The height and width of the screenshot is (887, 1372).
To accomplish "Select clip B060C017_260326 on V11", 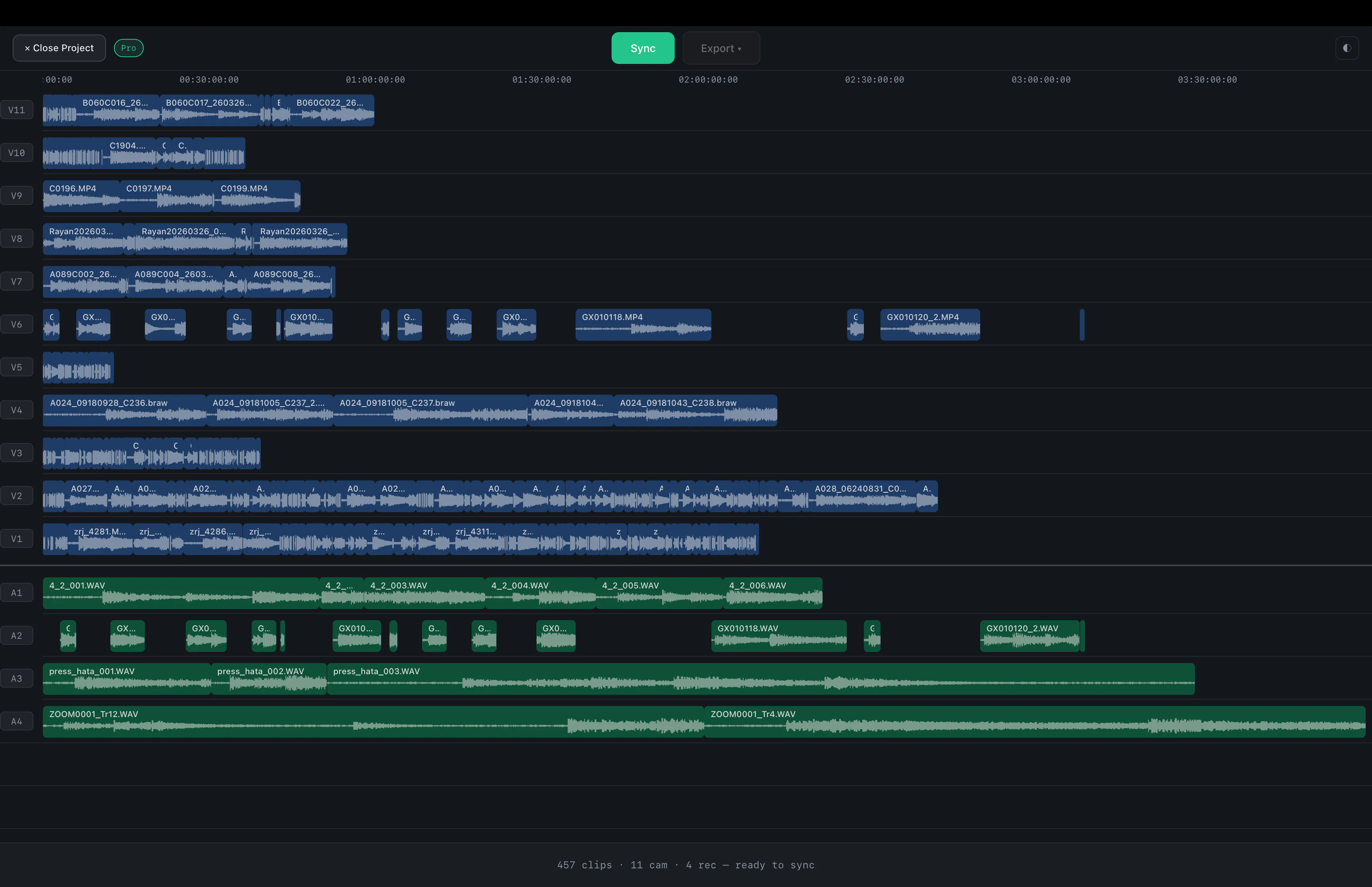I will pyautogui.click(x=210, y=110).
